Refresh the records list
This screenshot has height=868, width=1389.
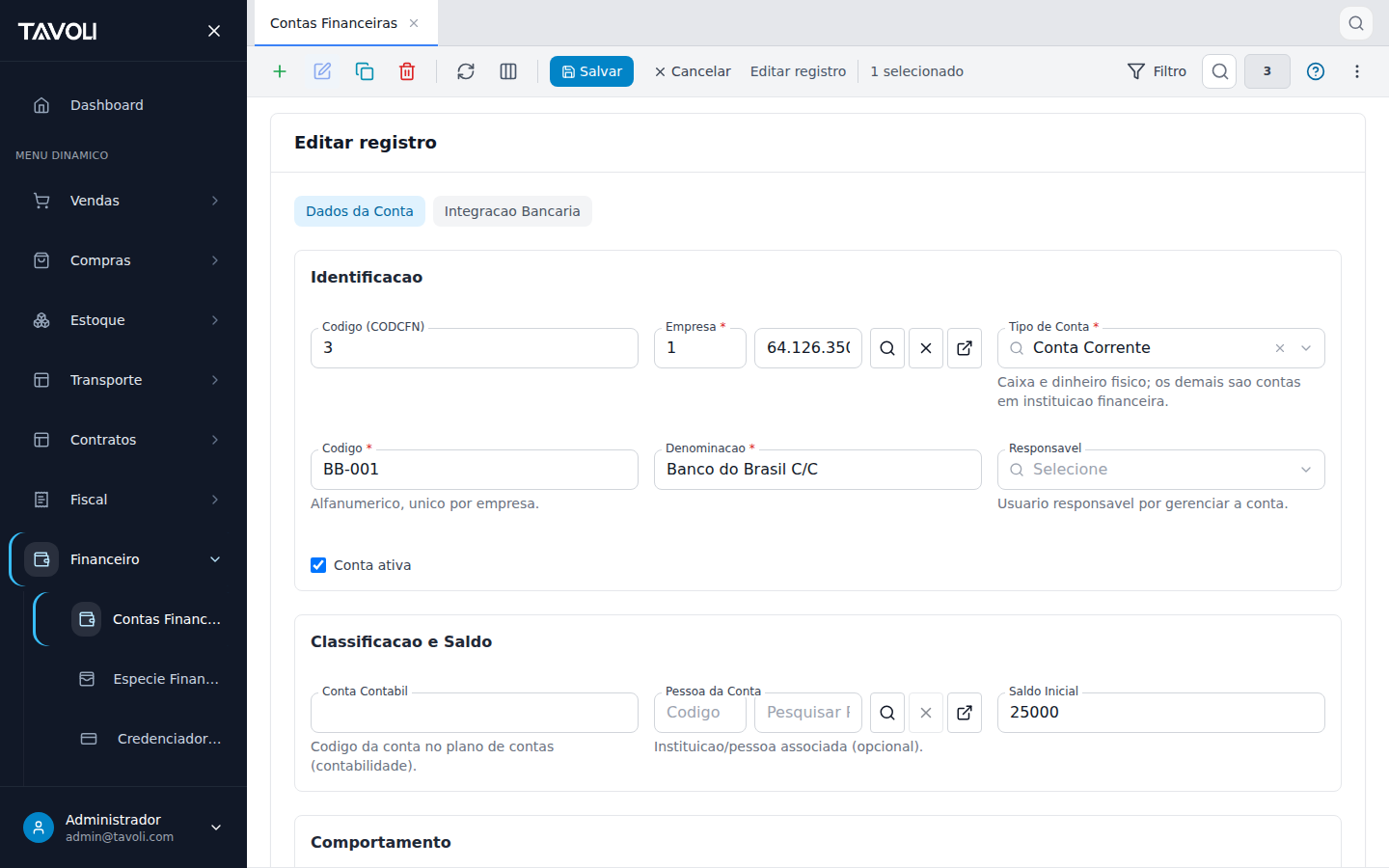tap(466, 71)
